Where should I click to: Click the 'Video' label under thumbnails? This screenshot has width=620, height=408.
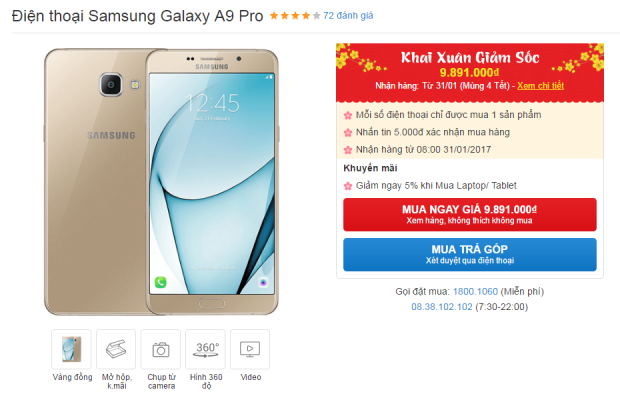[251, 377]
